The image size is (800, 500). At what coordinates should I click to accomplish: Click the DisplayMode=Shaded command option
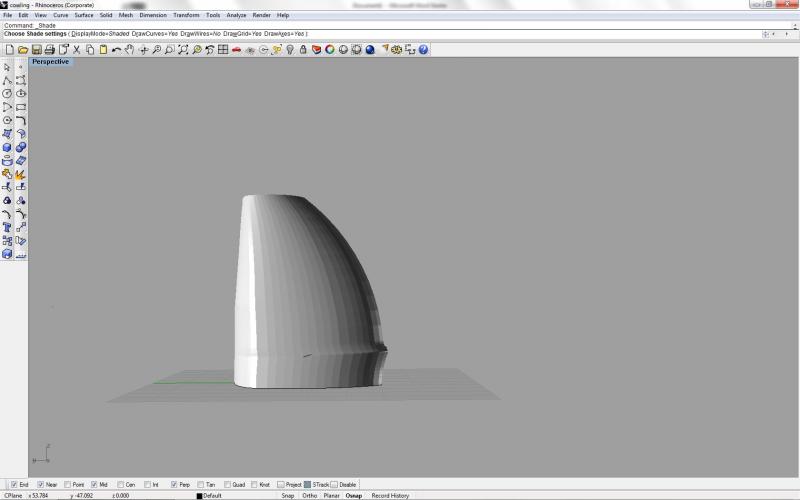coord(100,34)
